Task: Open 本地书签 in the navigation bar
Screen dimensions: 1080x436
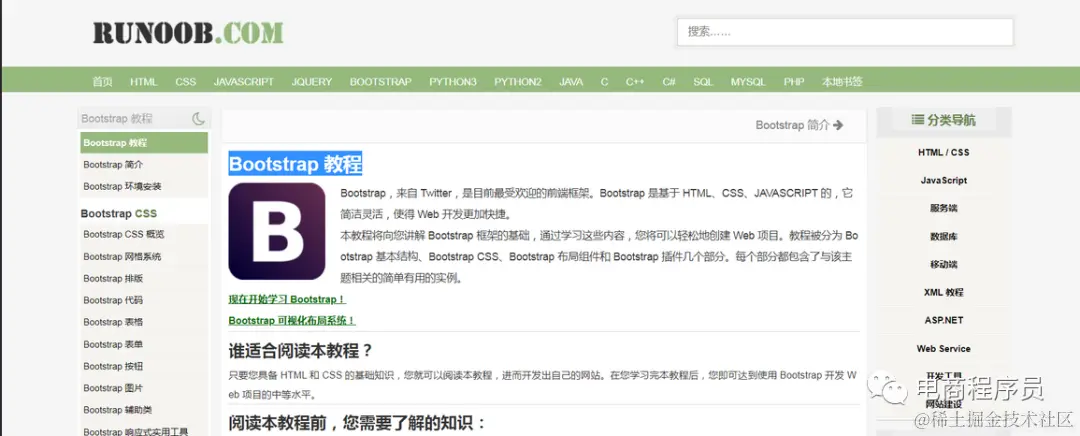Action: pyautogui.click(x=842, y=81)
